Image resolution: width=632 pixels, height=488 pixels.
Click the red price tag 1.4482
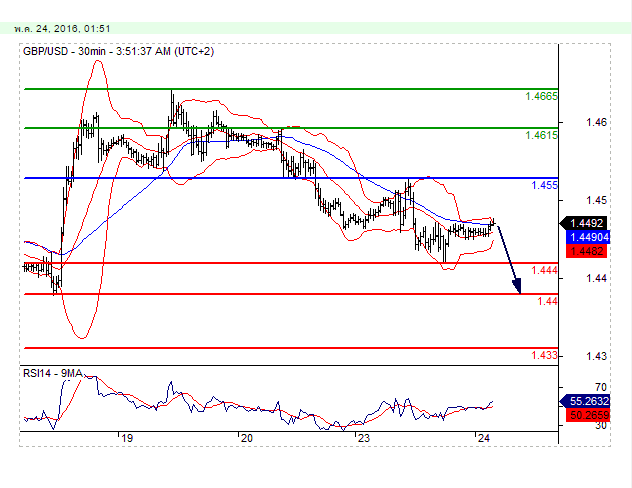(586, 251)
